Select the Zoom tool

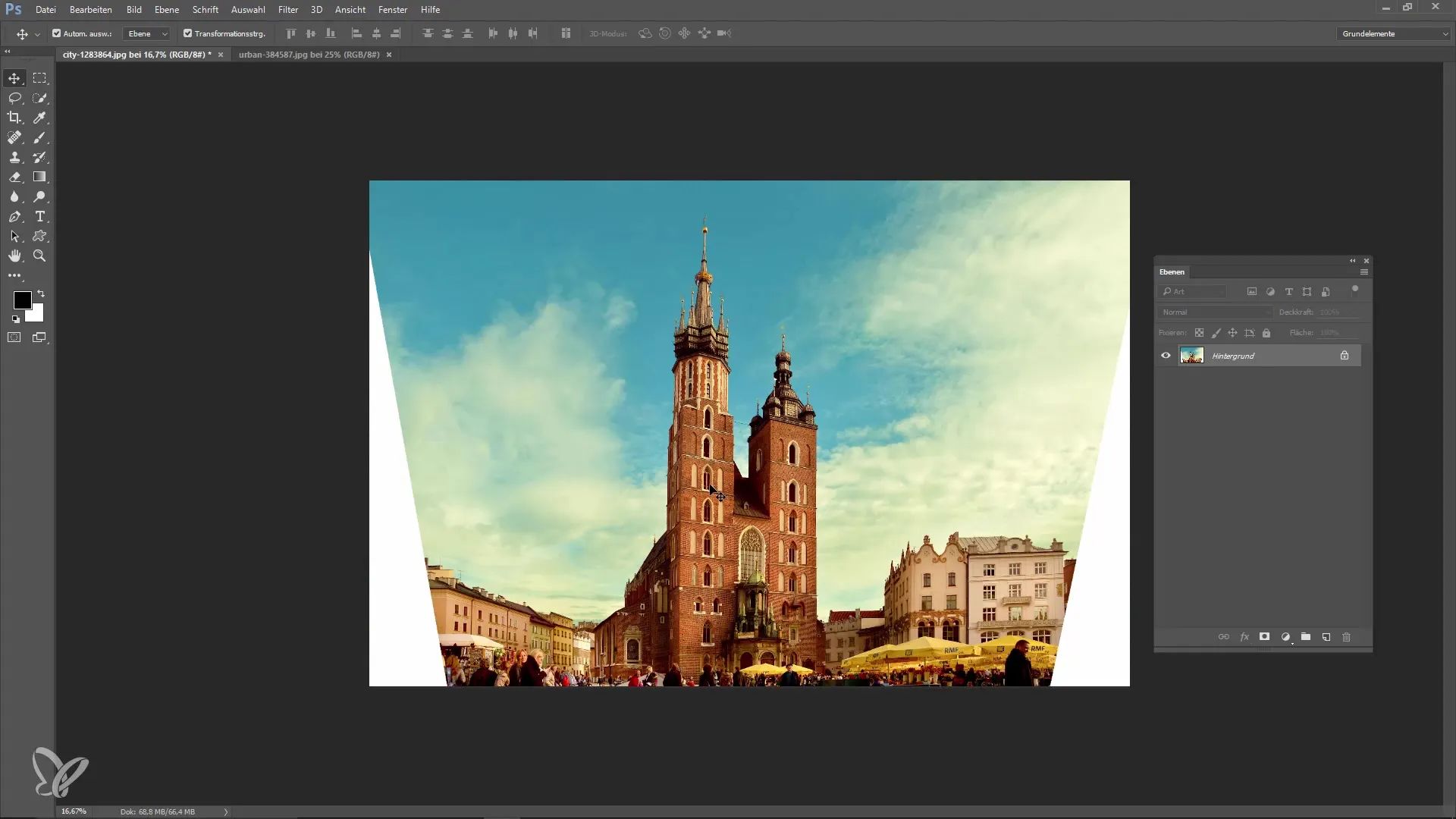(x=39, y=256)
